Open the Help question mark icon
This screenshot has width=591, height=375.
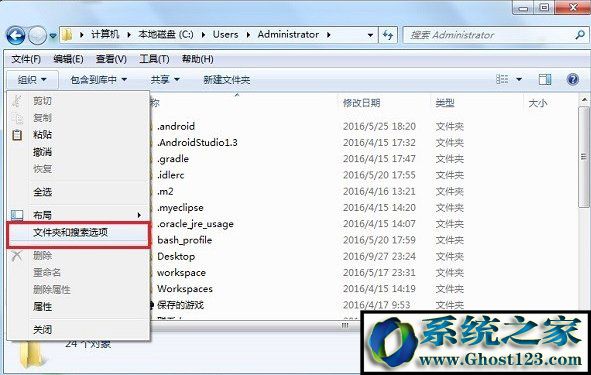573,80
